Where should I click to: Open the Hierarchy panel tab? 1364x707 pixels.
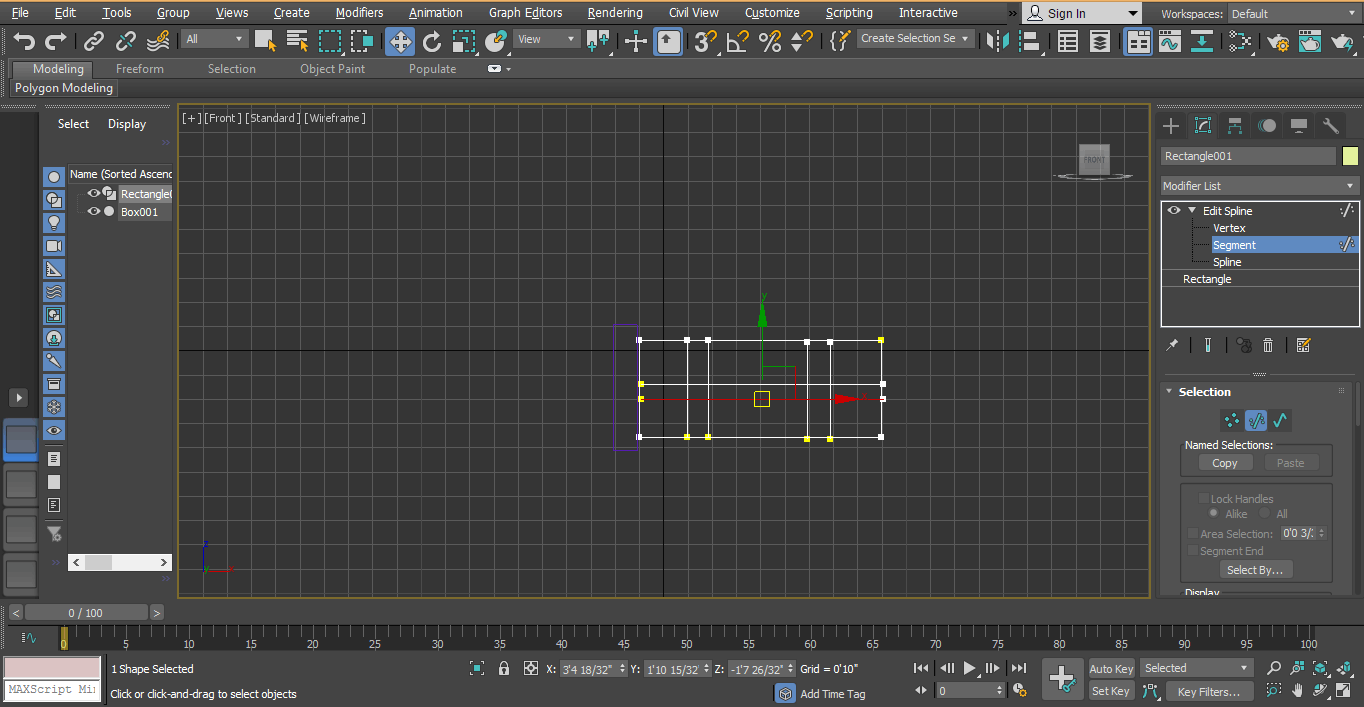tap(1235, 125)
